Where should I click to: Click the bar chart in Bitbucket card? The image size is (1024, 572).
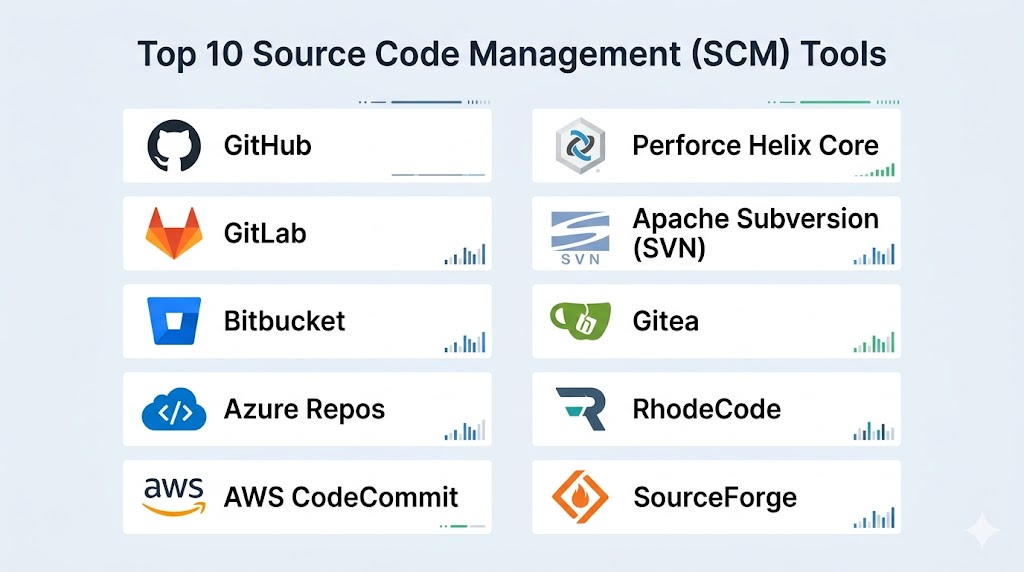tap(465, 343)
